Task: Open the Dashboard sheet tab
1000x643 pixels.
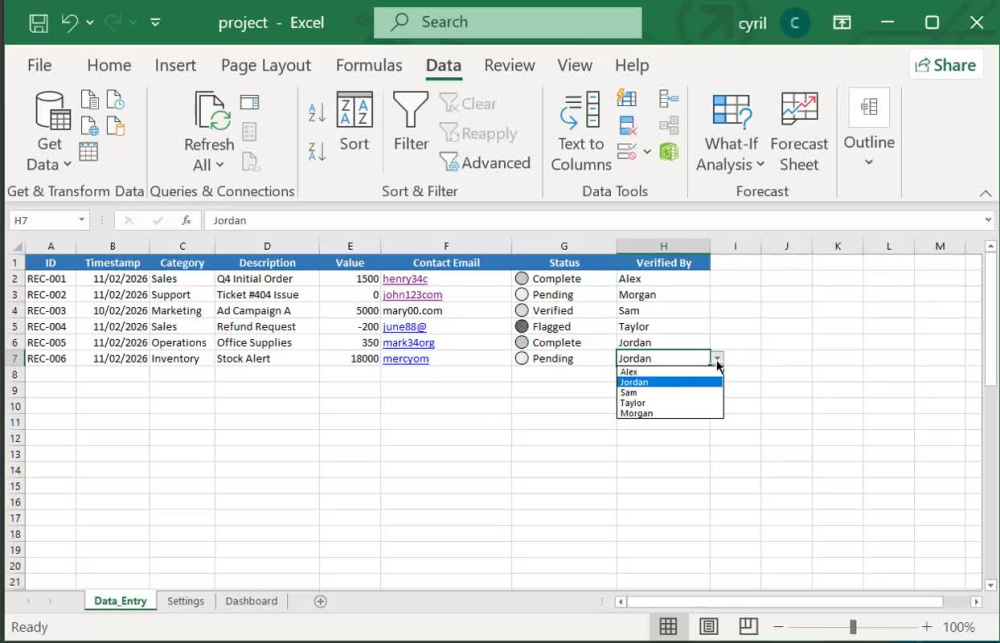Action: (251, 601)
